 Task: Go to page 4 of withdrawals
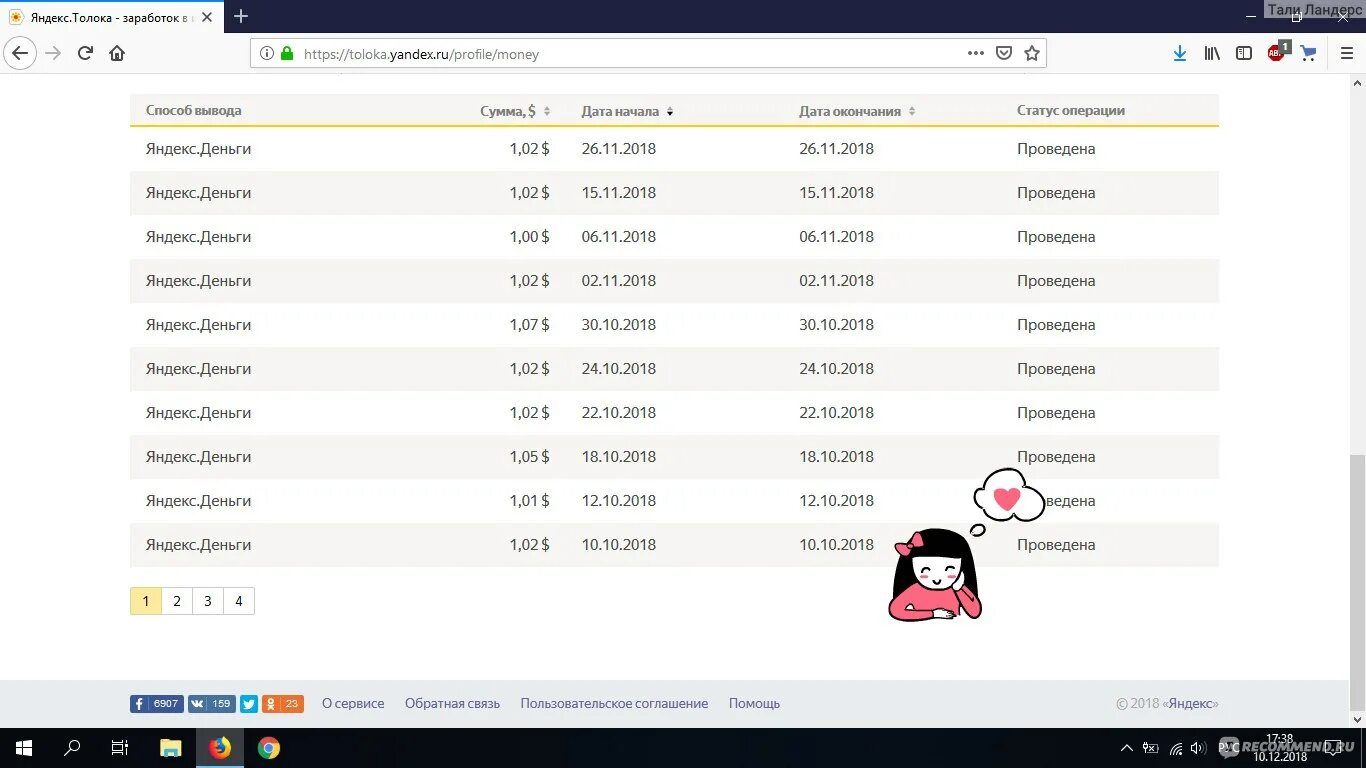pyautogui.click(x=239, y=601)
